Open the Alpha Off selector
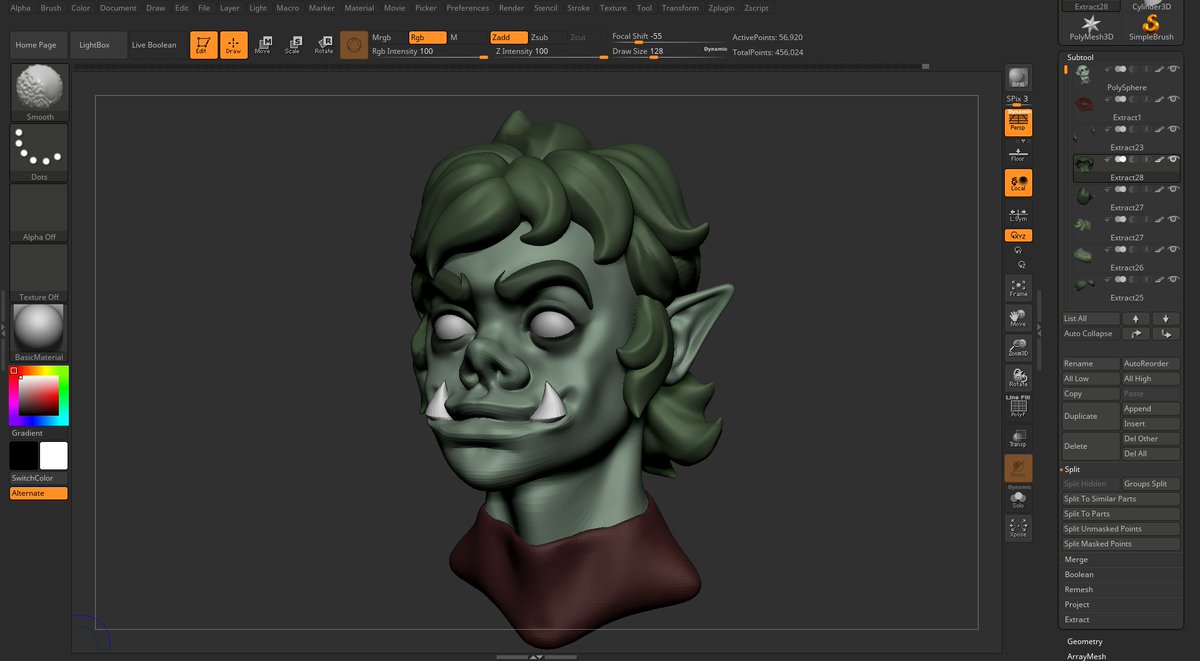 click(x=39, y=213)
